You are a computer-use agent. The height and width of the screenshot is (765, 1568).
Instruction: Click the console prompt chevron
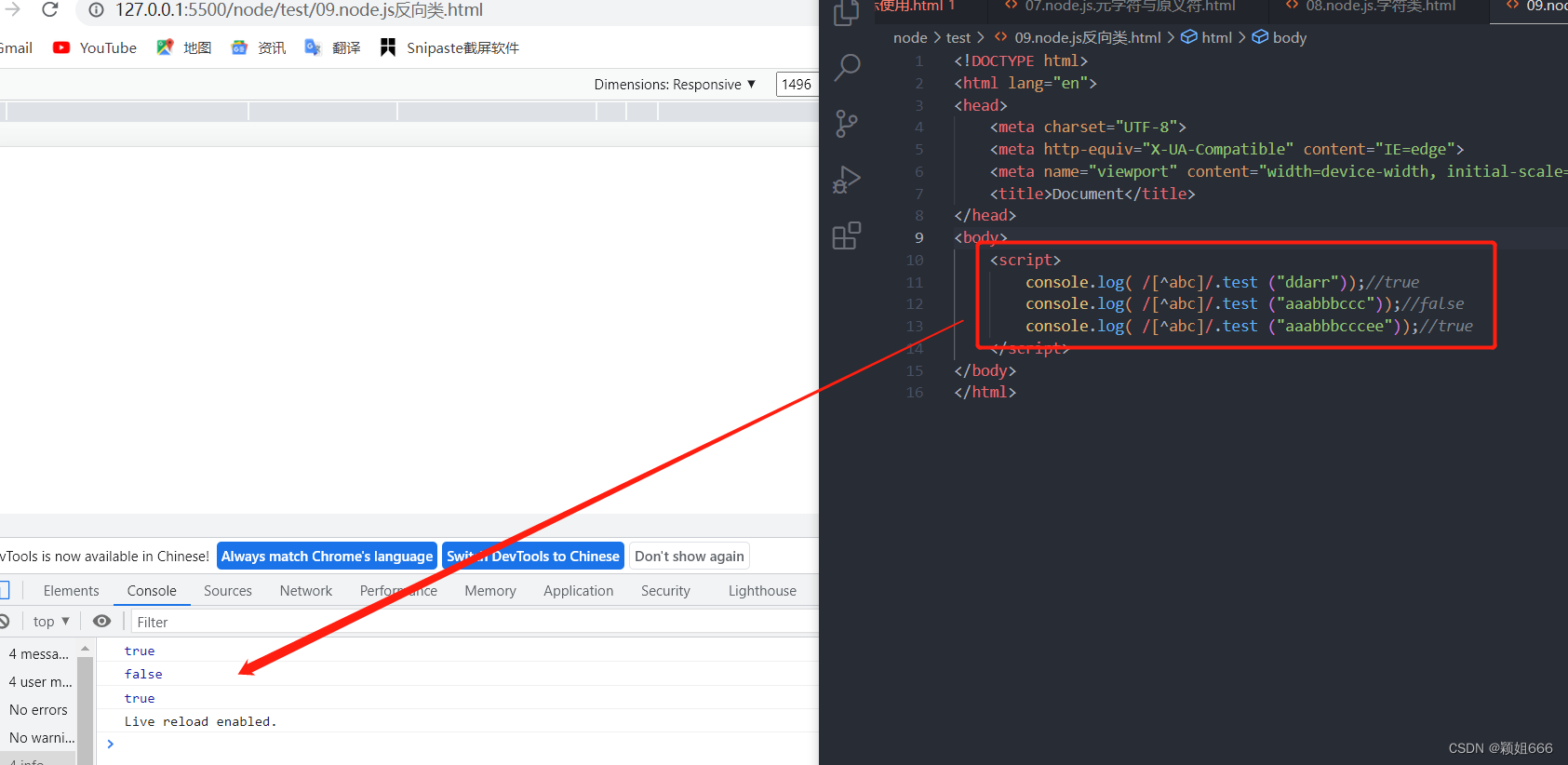click(110, 744)
